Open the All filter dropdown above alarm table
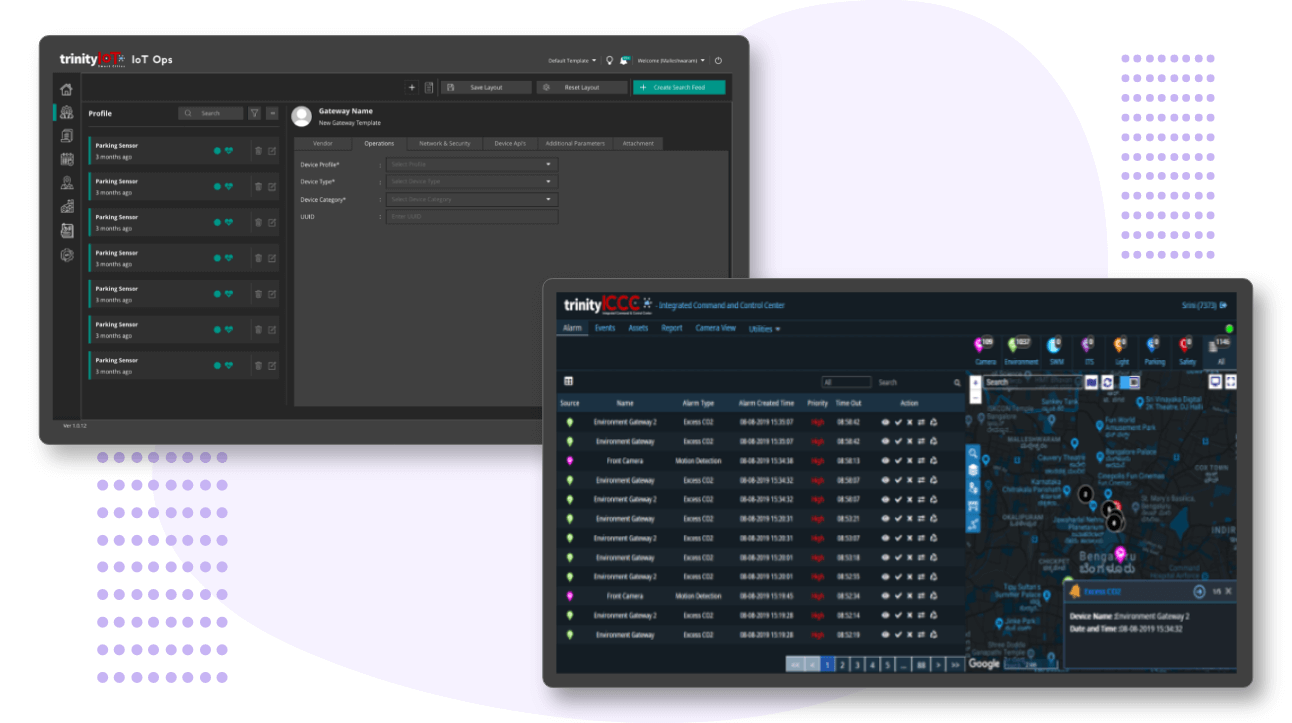The width and height of the screenshot is (1292, 723). (x=846, y=382)
